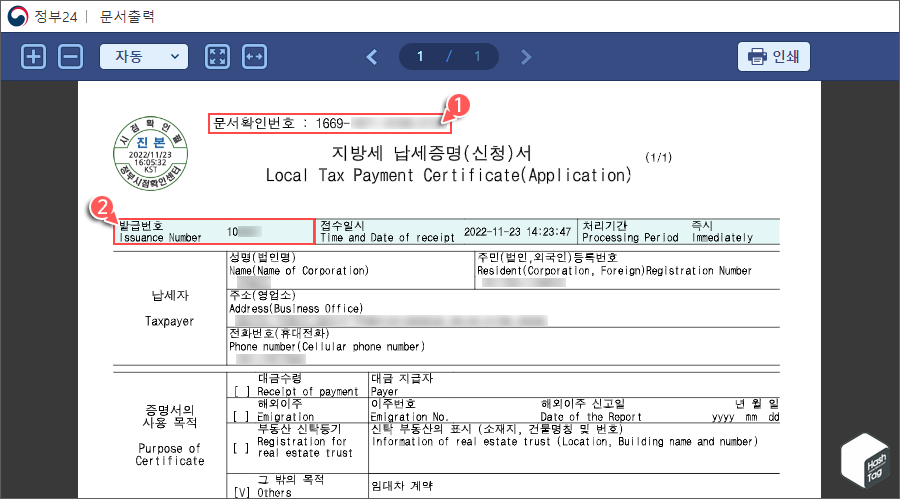Click receipt date 2022-11-23 14:23:47
The width and height of the screenshot is (900, 499).
(517, 231)
